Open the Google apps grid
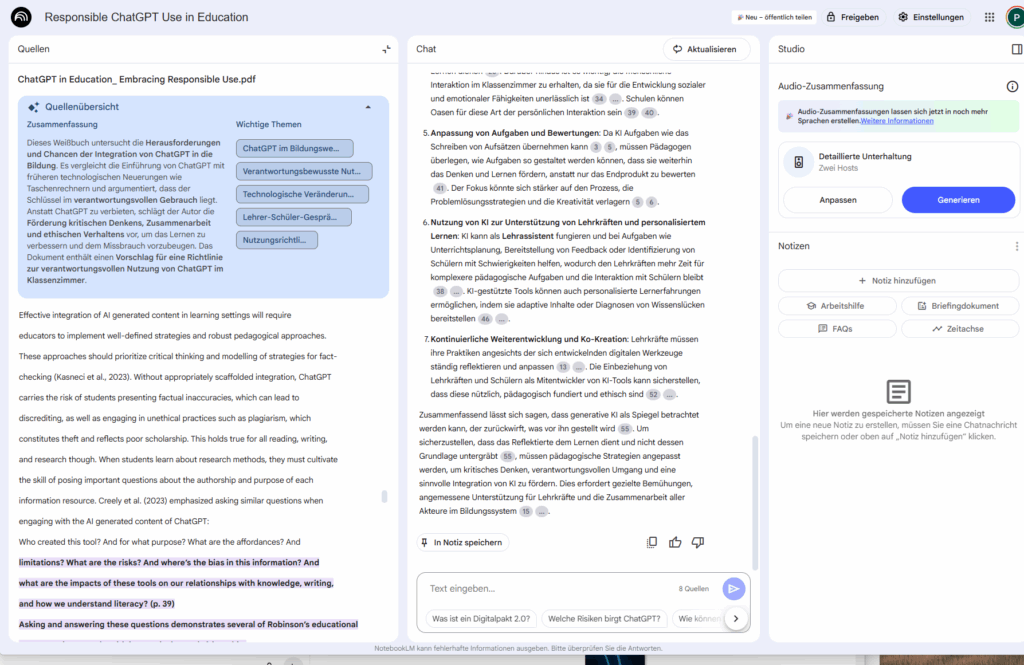 click(989, 18)
